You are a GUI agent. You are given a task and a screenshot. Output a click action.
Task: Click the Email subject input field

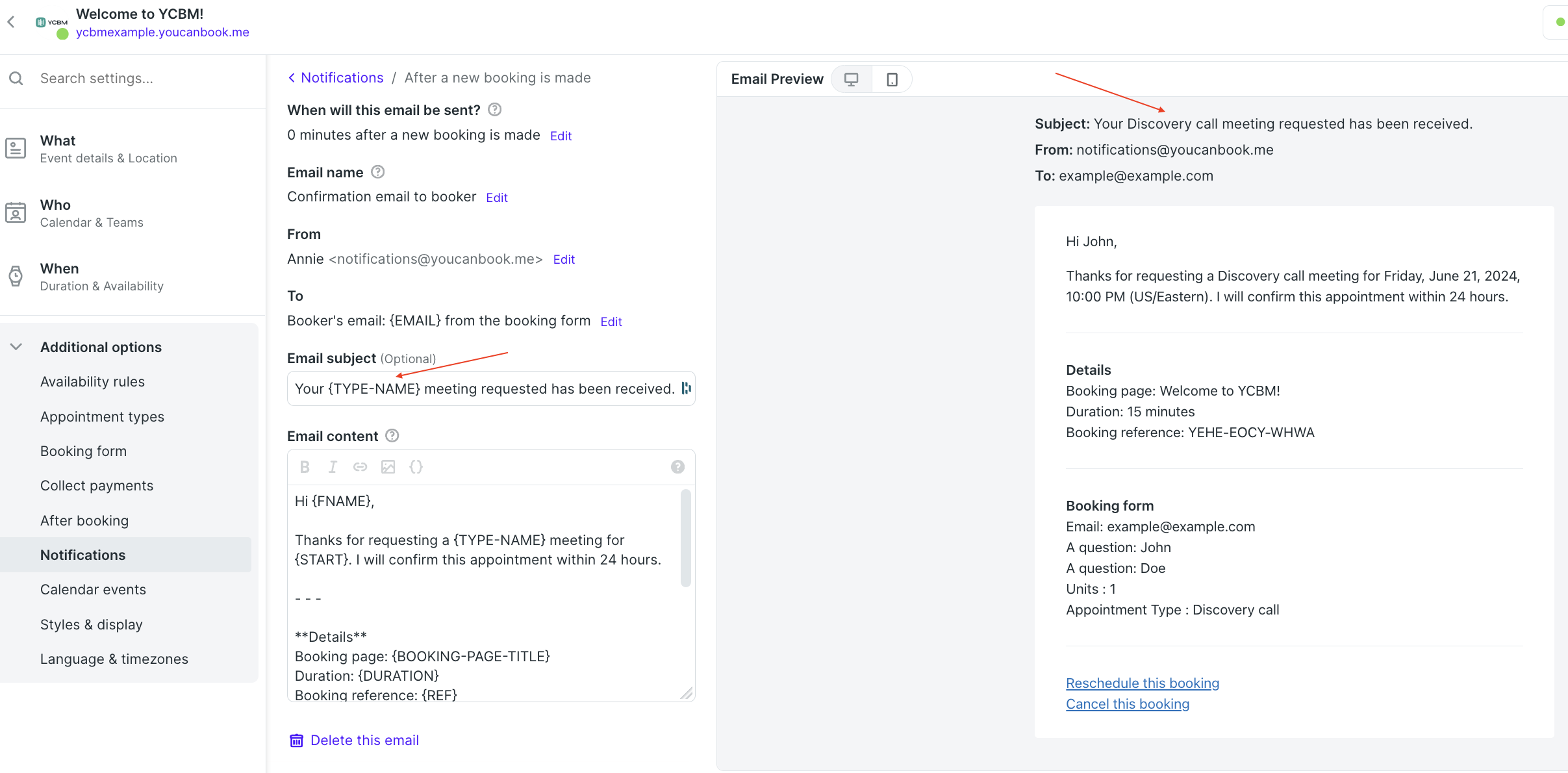[x=484, y=388]
